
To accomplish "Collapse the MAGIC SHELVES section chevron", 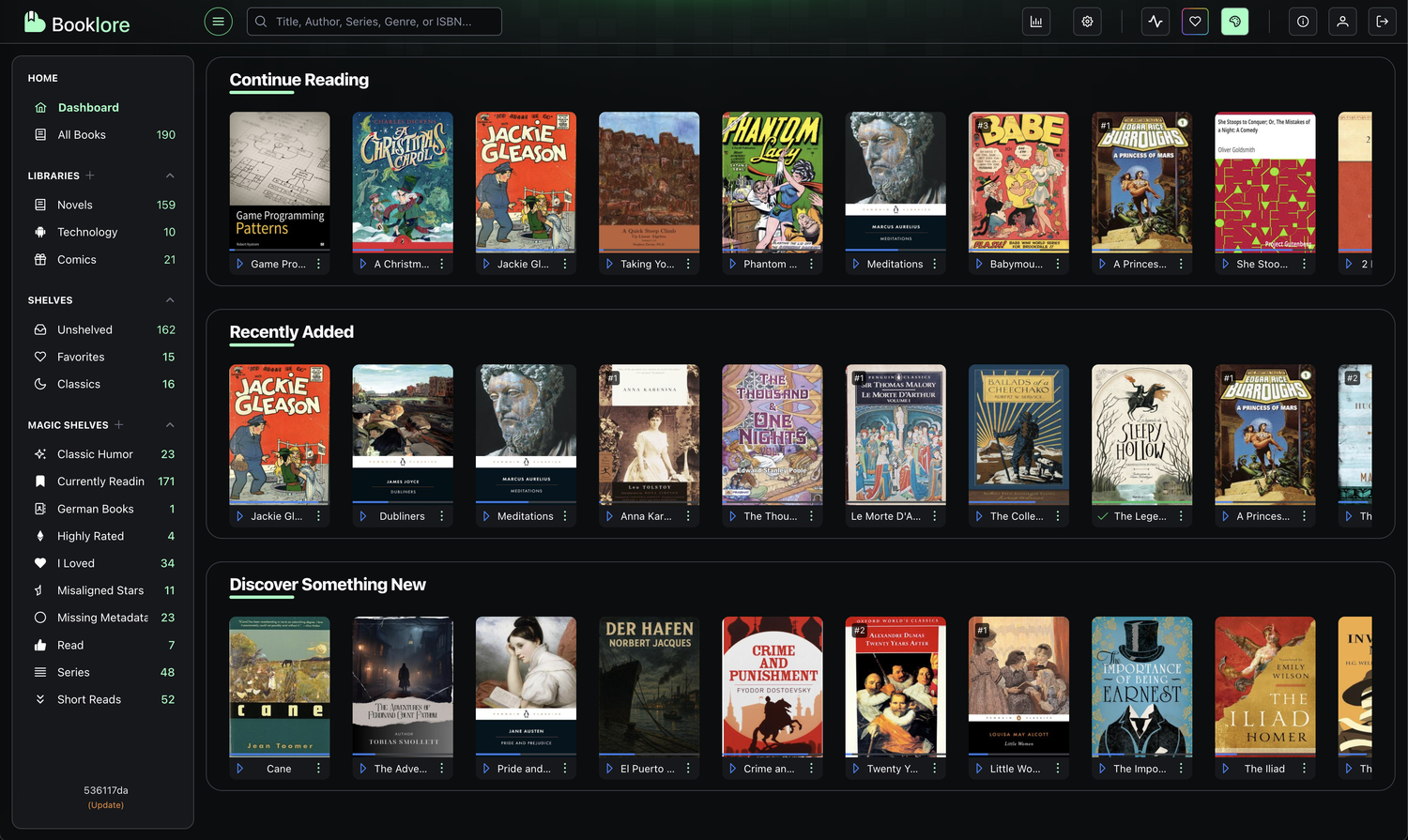I will (x=170, y=424).
